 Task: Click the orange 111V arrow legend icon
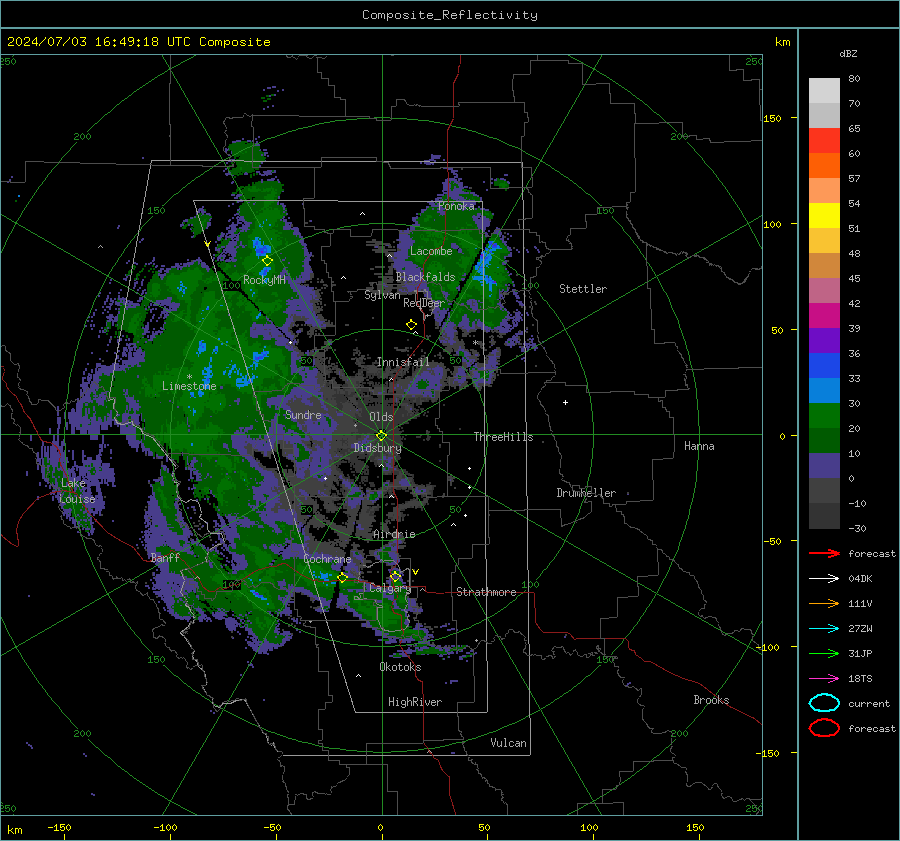coord(824,603)
